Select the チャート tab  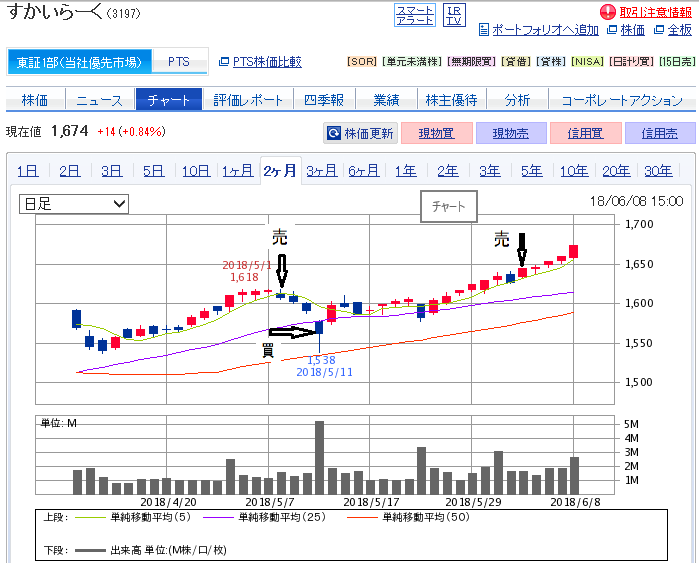169,99
